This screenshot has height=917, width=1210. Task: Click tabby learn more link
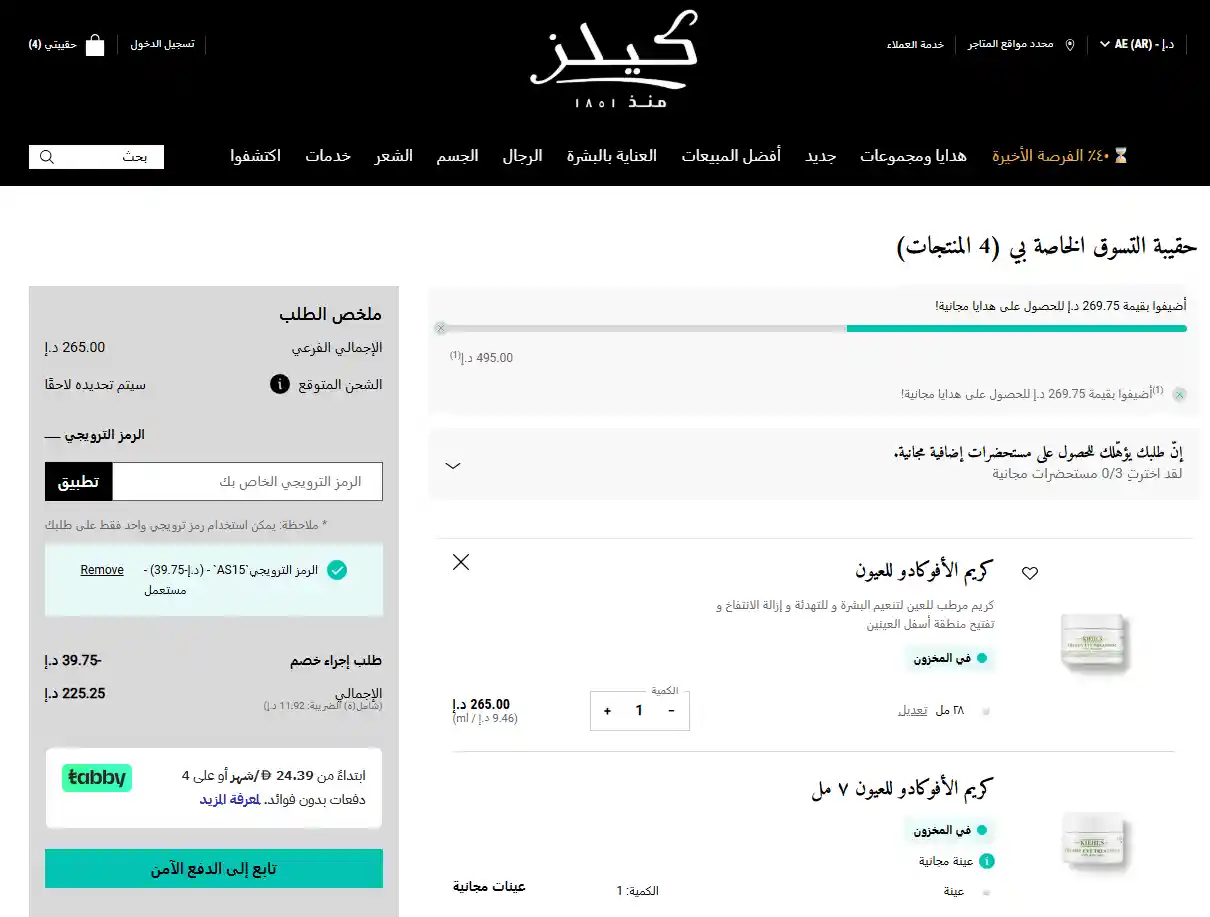[x=230, y=800]
